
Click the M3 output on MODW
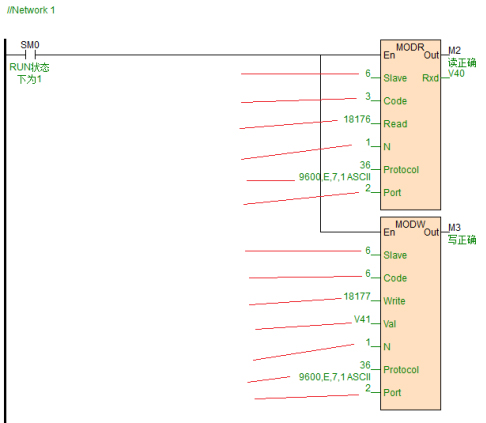[x=454, y=228]
